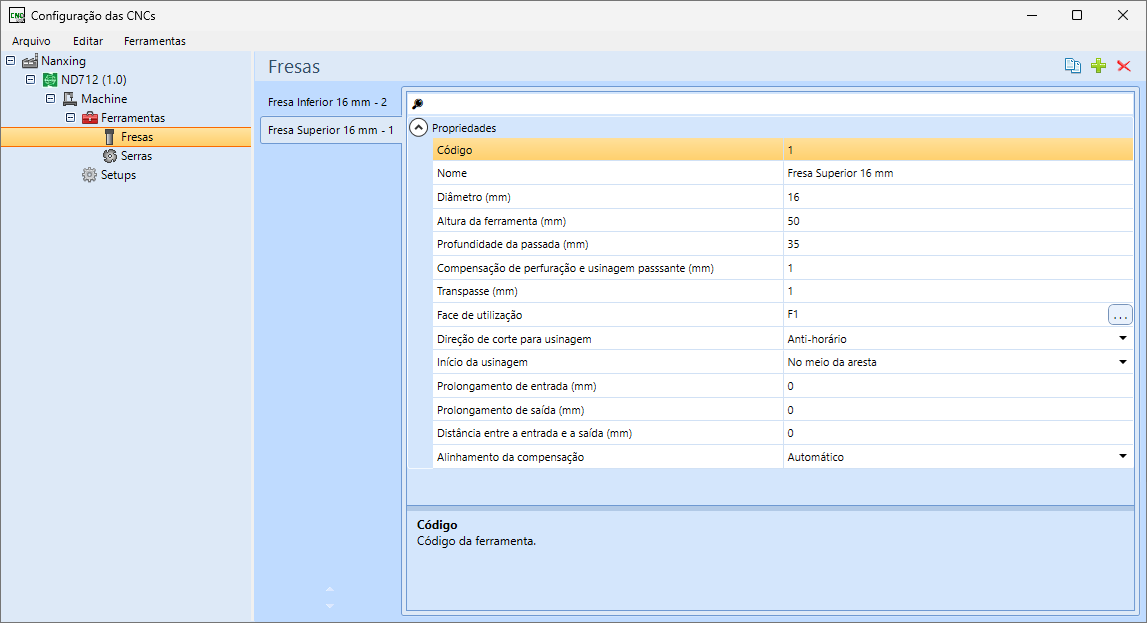Open the Ferramentas menu in the menu bar
The height and width of the screenshot is (623, 1147).
point(155,41)
